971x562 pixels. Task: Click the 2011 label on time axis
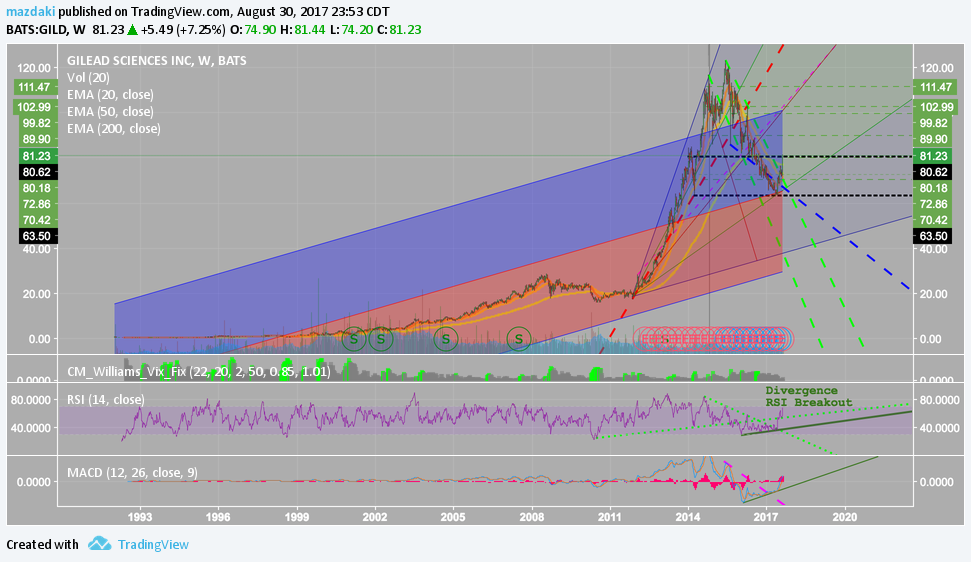610,517
